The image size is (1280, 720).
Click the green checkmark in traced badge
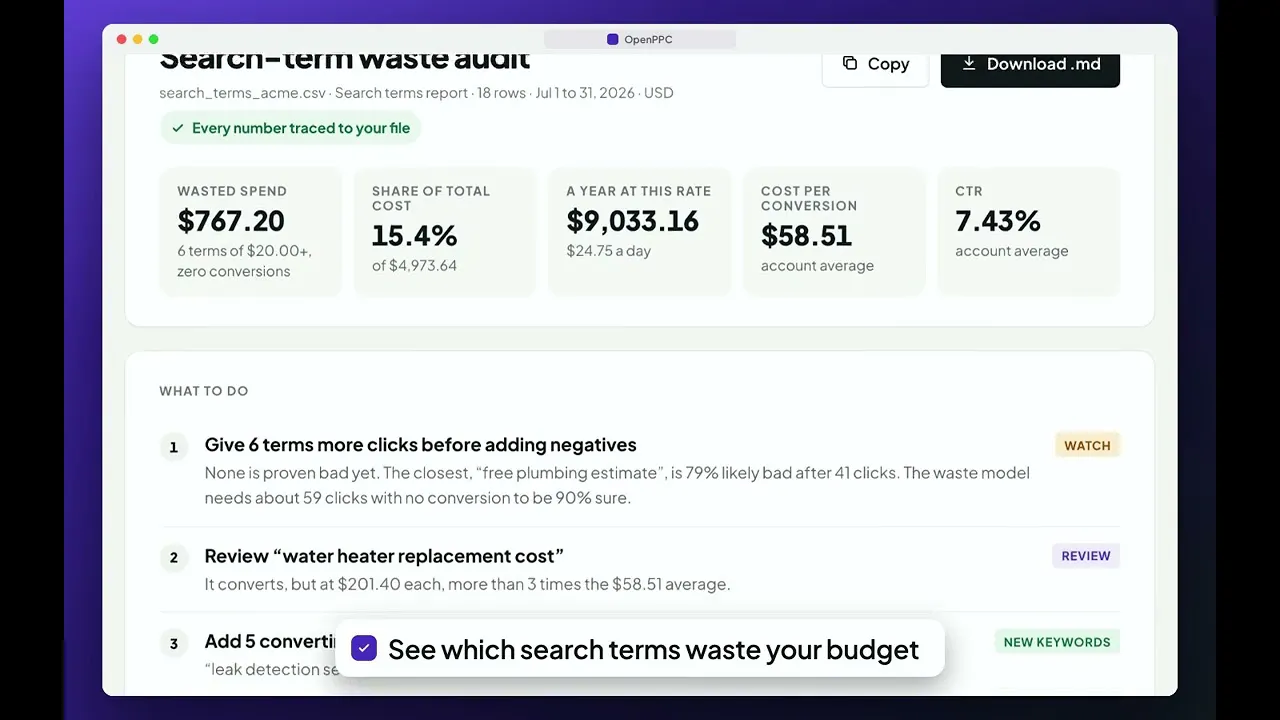pyautogui.click(x=178, y=128)
